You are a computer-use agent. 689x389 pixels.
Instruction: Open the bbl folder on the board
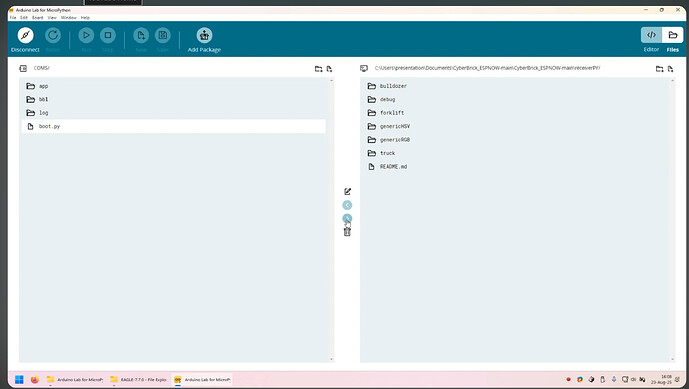[x=174, y=99]
